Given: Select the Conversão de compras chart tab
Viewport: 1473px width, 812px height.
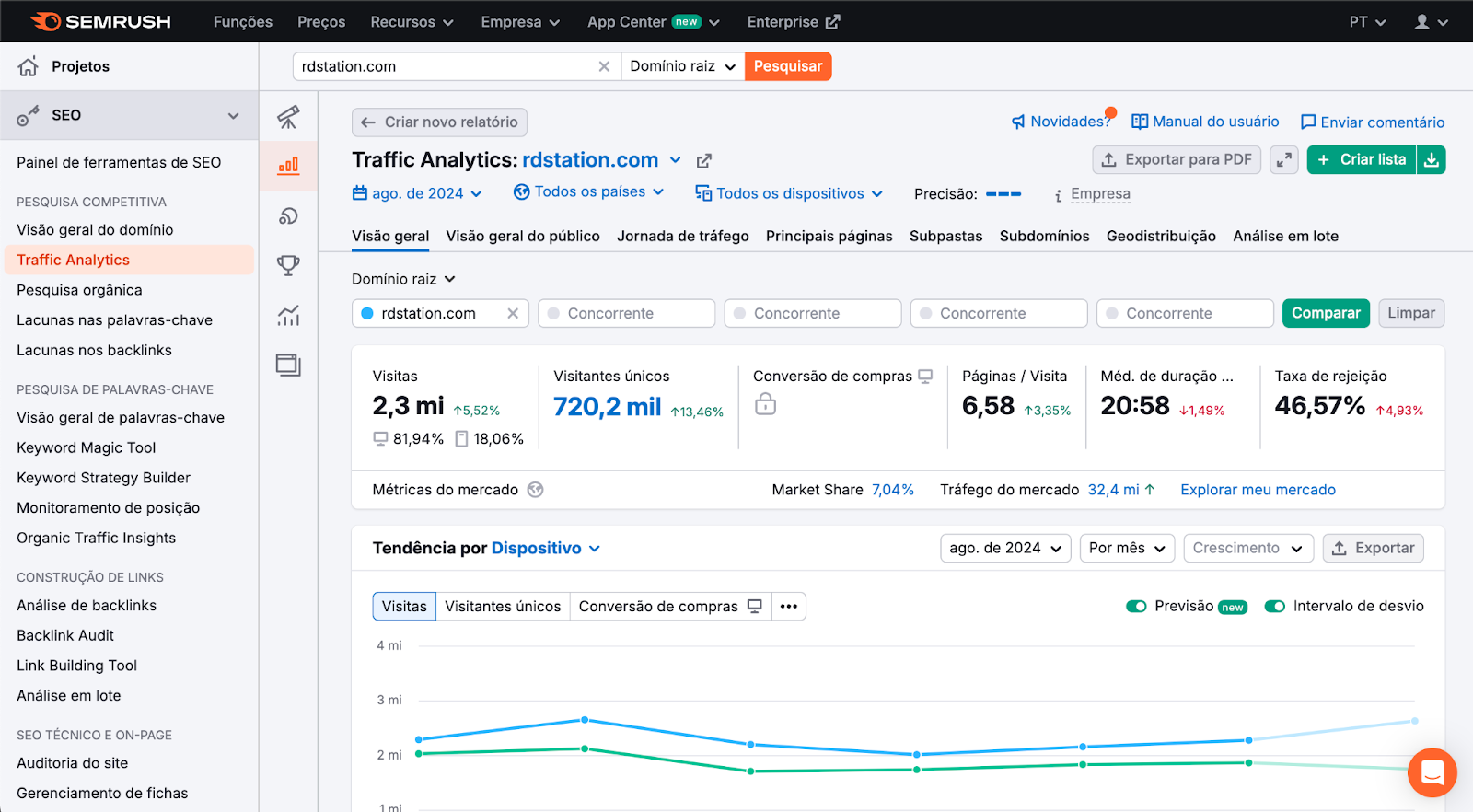Looking at the screenshot, I should [670, 607].
